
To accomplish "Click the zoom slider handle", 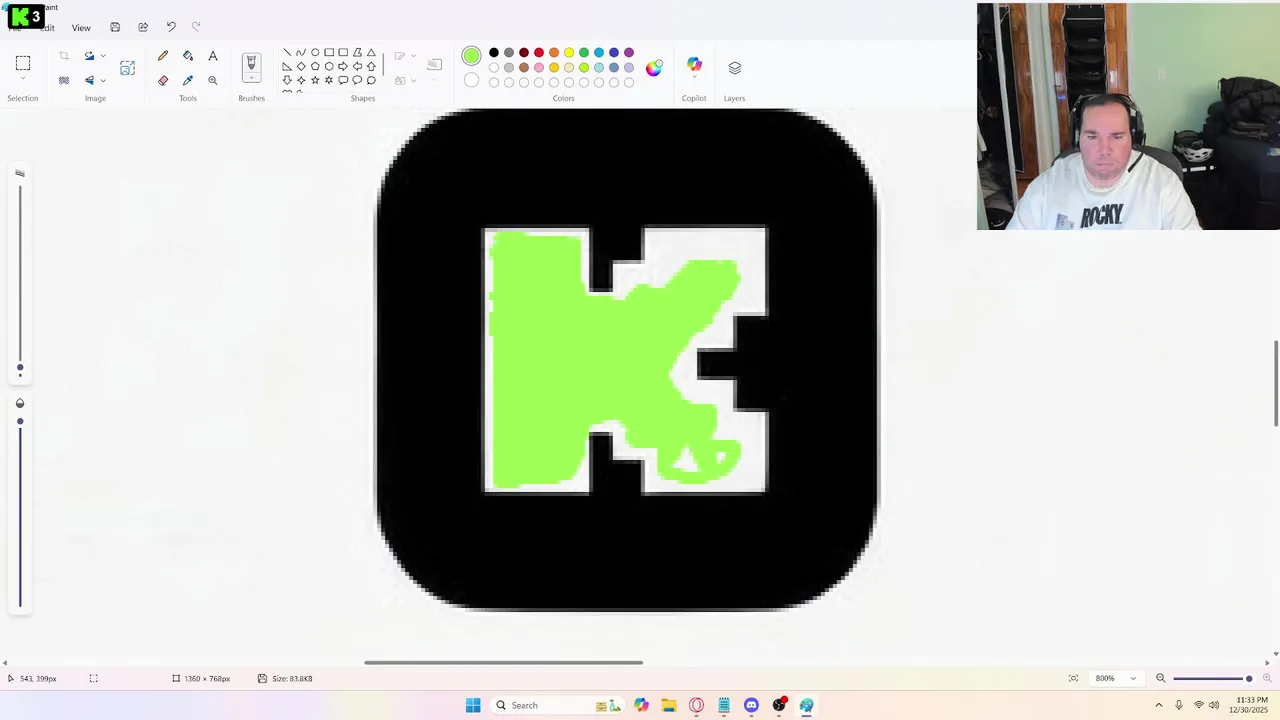I will pos(1248,678).
